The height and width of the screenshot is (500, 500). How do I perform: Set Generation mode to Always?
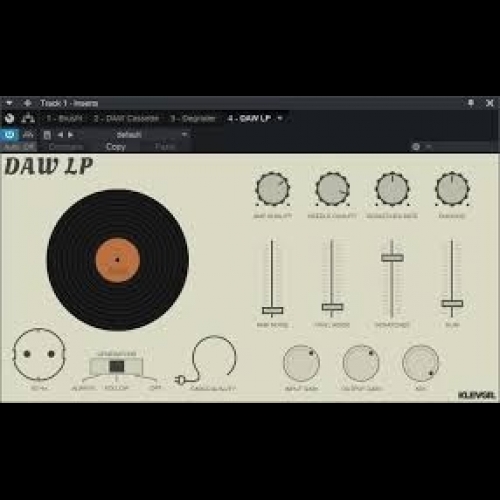tap(83, 388)
